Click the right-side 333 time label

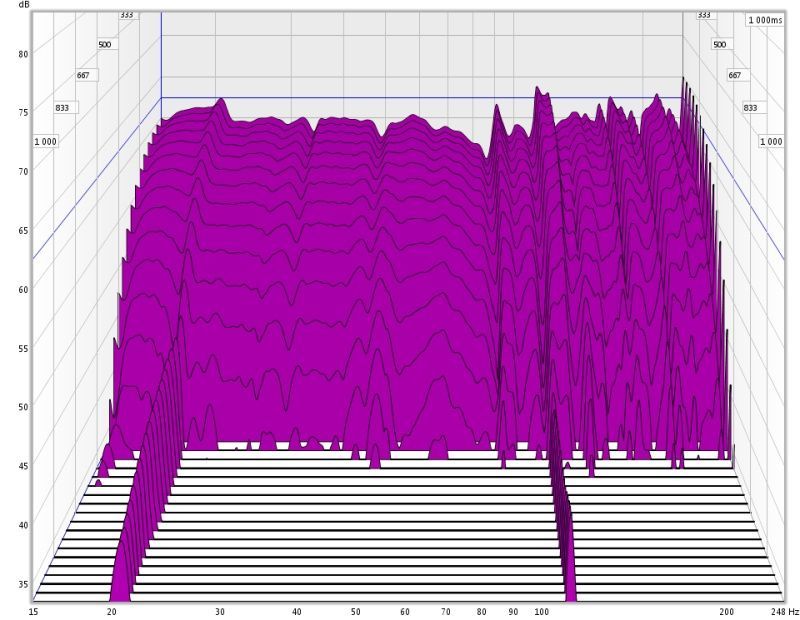point(705,15)
